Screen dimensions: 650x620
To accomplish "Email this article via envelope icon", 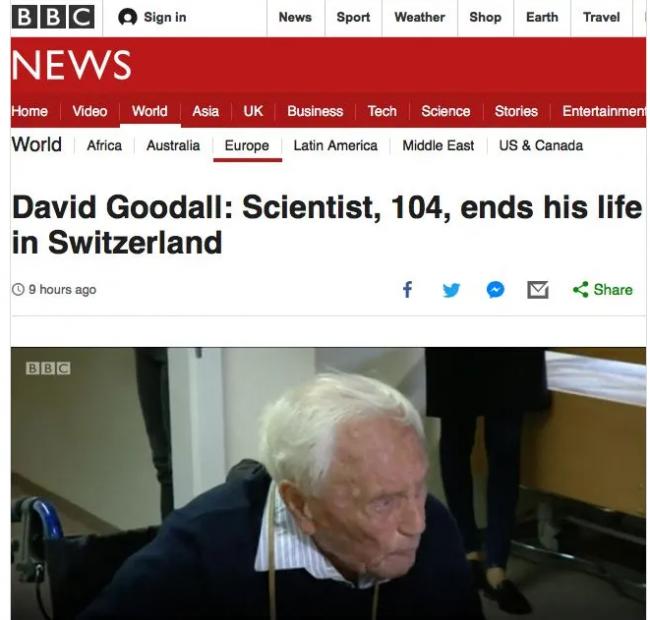I will [538, 290].
